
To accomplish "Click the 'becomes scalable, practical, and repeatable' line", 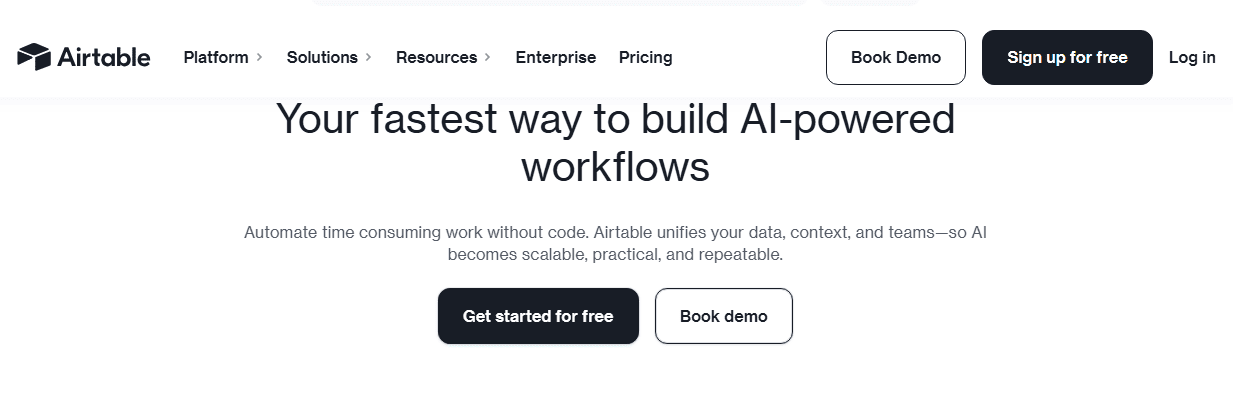I will (615, 255).
